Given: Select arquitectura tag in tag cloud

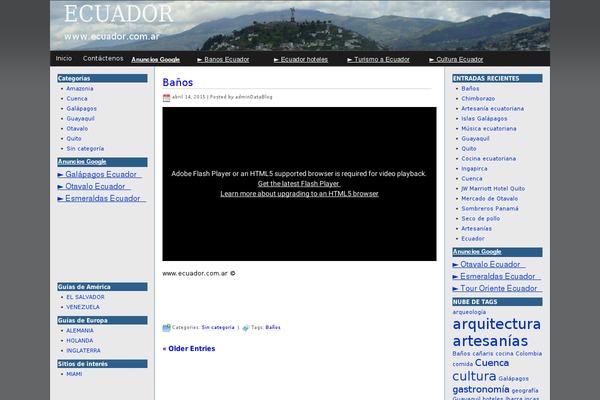Looking at the screenshot, I should pyautogui.click(x=496, y=324).
